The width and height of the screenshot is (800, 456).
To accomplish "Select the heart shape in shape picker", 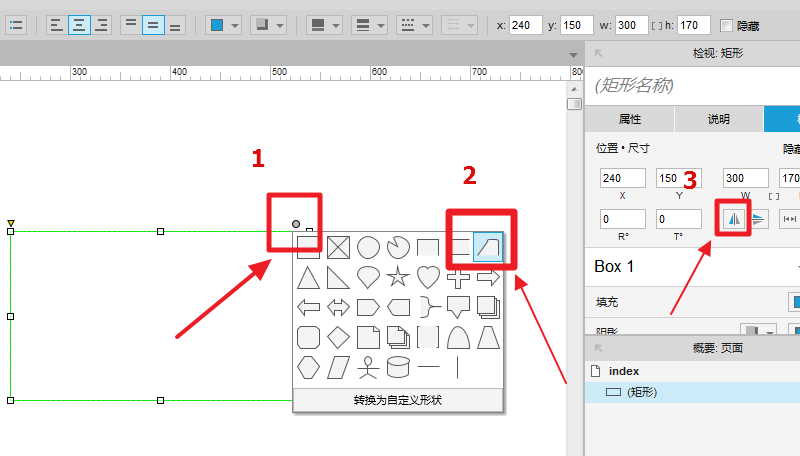I will tap(428, 277).
